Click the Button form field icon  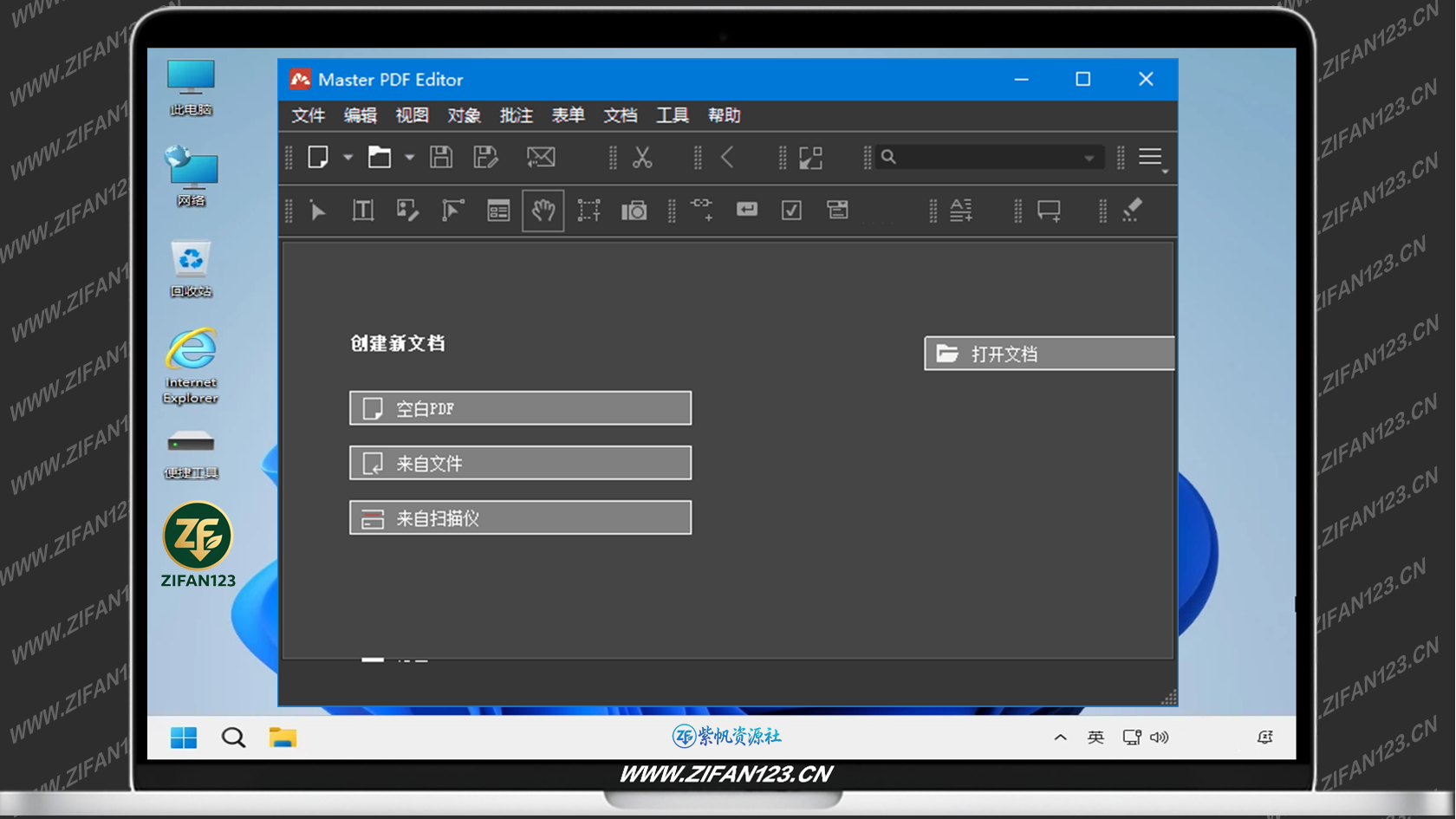pos(747,210)
